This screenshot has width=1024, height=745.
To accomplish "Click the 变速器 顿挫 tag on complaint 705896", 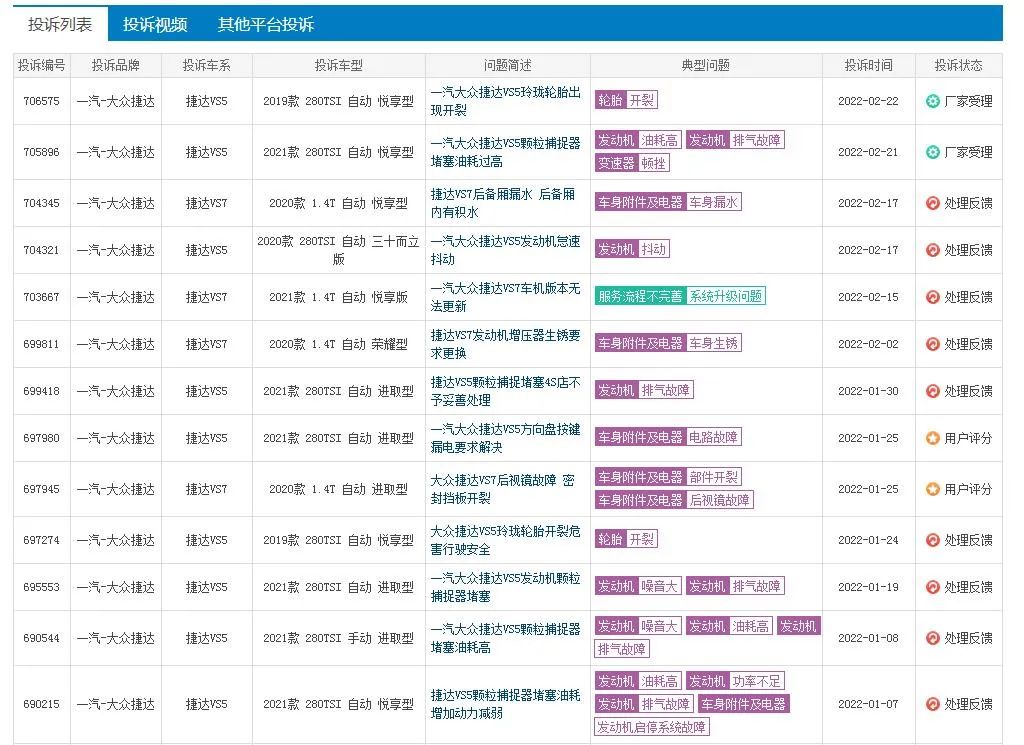I will tap(630, 163).
